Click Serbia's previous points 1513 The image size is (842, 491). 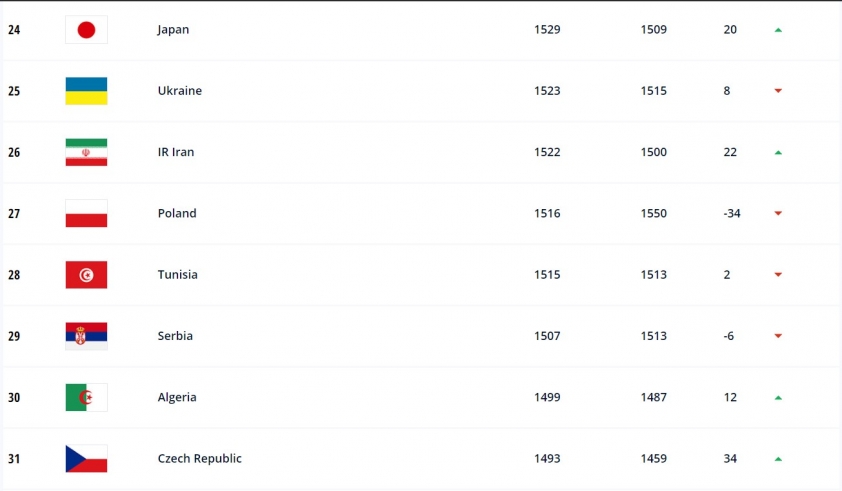pyautogui.click(x=654, y=336)
